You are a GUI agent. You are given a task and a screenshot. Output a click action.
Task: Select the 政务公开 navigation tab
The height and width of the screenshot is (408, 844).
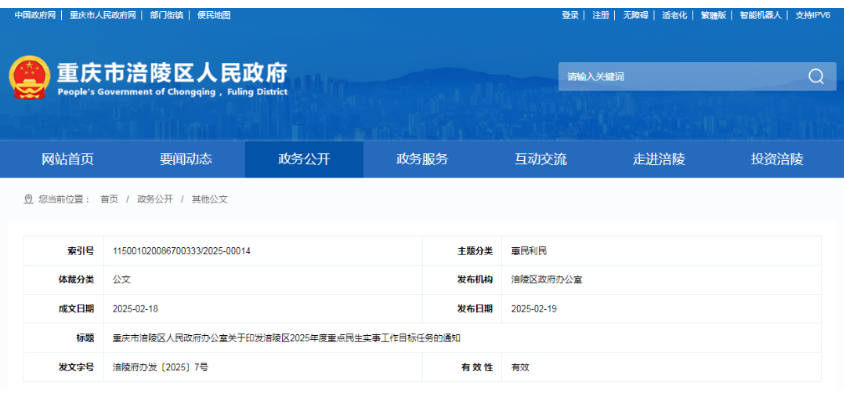click(x=304, y=160)
